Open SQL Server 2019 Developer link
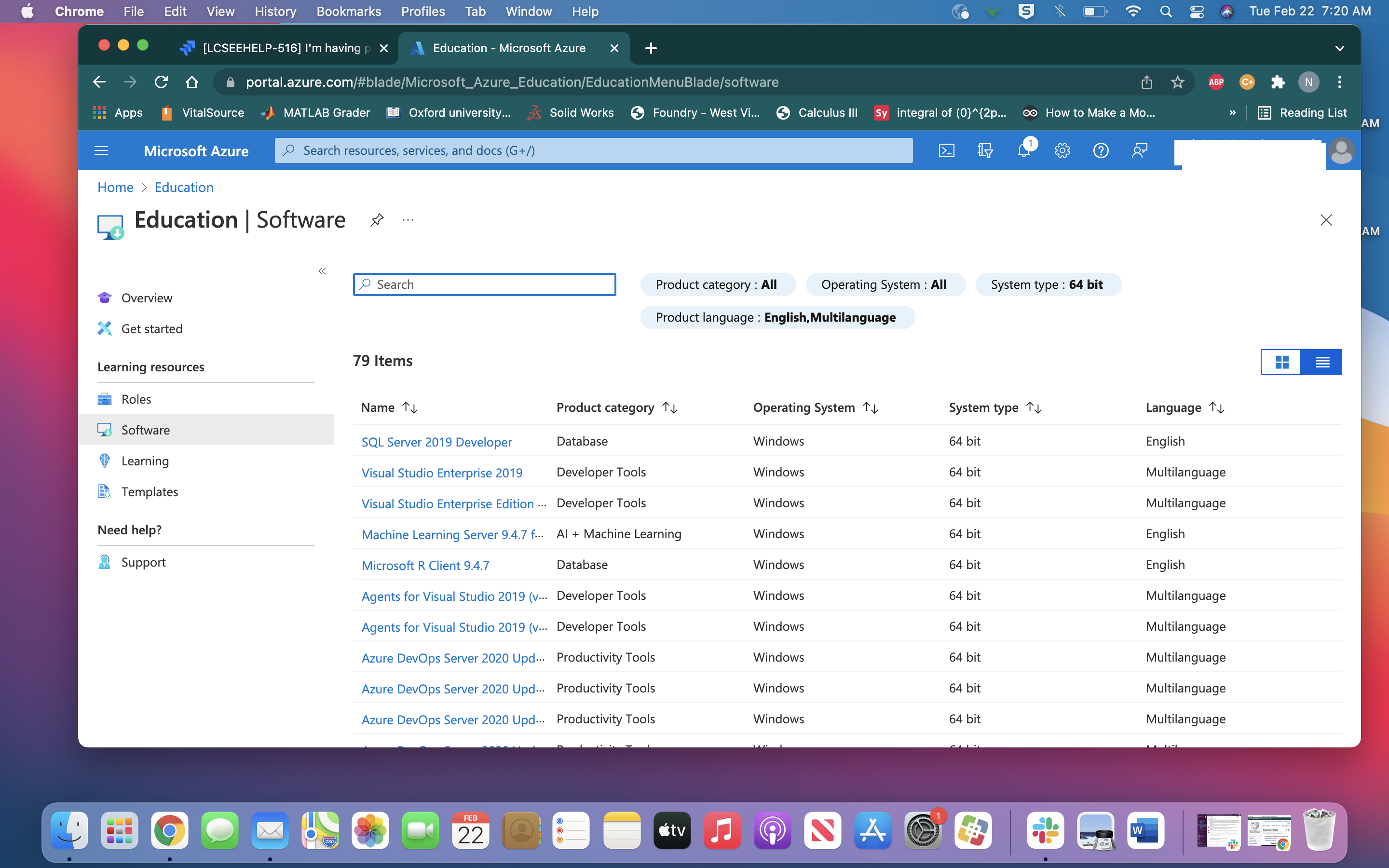Image resolution: width=1389 pixels, height=868 pixels. pos(437,442)
